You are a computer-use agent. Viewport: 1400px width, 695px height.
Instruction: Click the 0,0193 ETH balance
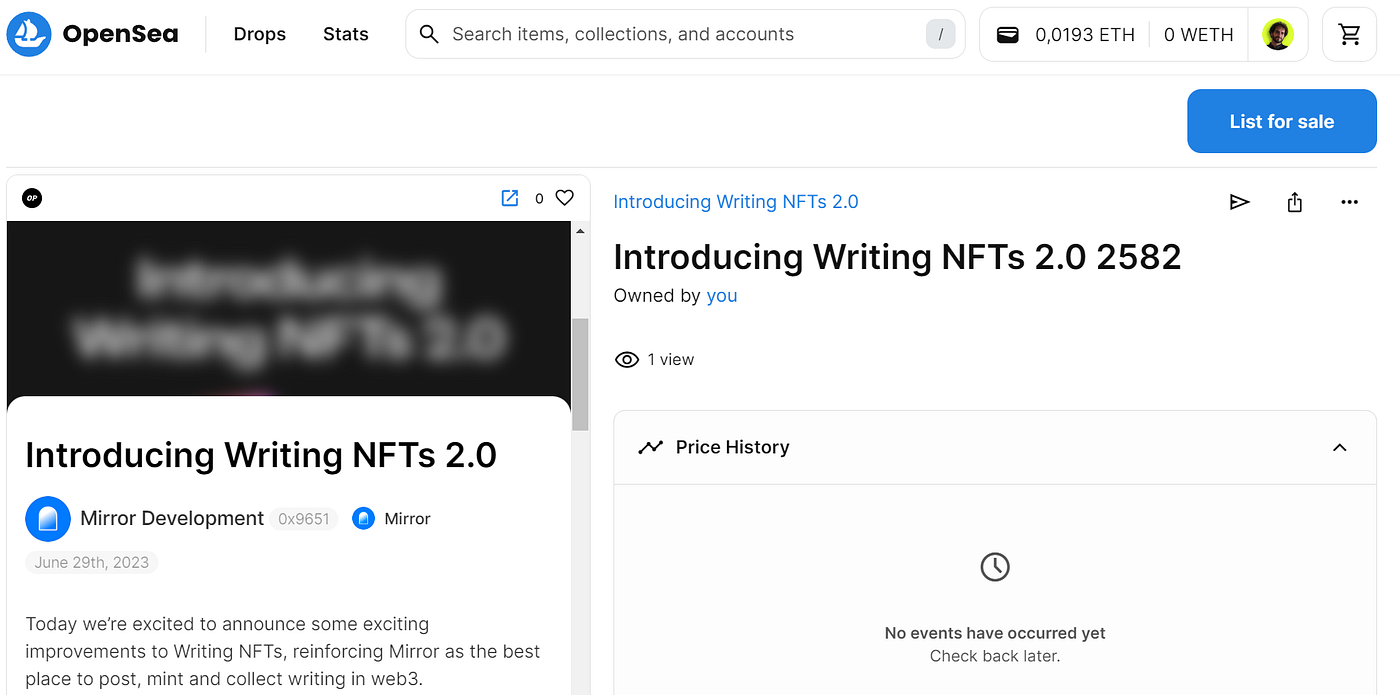tap(1085, 35)
